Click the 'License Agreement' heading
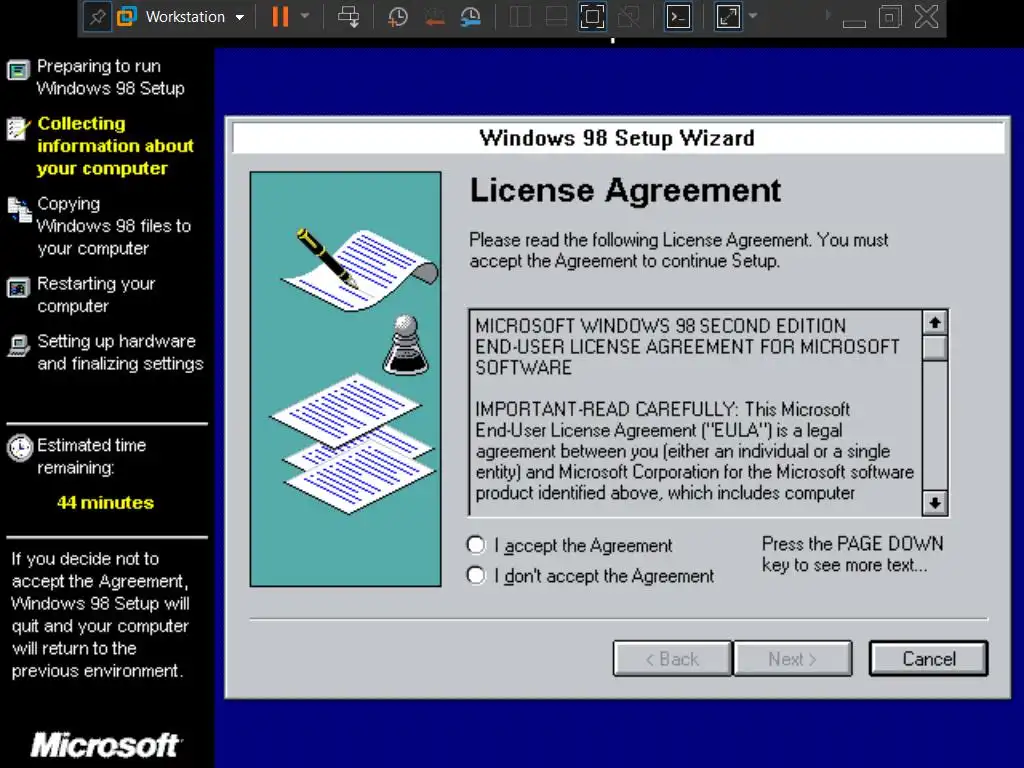 click(625, 191)
